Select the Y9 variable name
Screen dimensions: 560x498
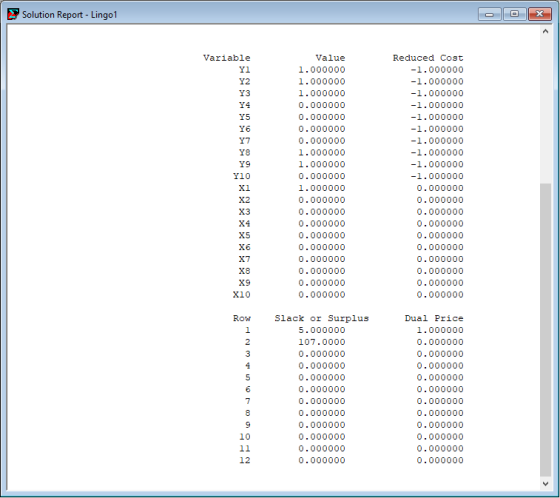(245, 164)
